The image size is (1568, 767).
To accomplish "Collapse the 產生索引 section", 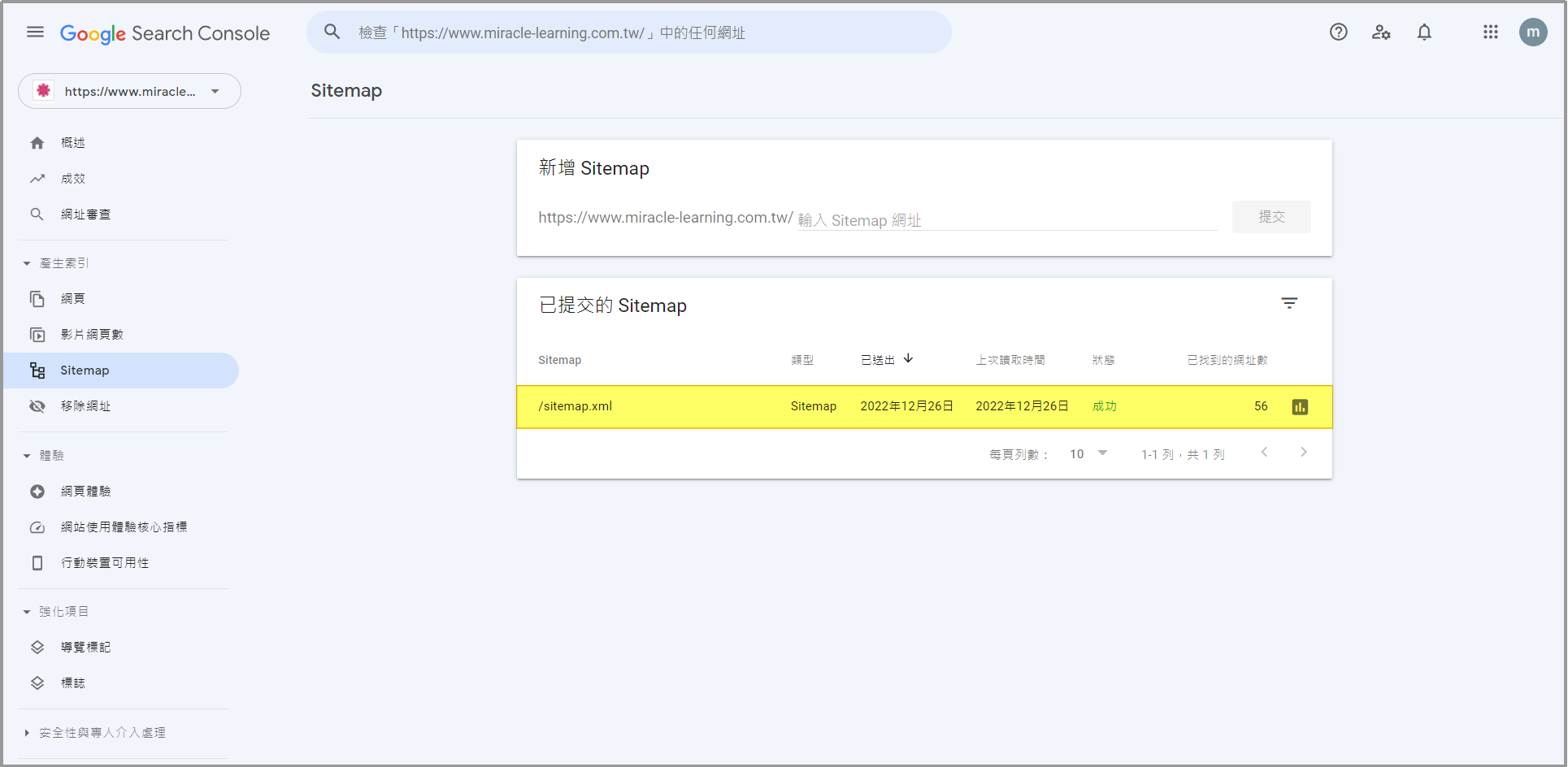I will 27,263.
